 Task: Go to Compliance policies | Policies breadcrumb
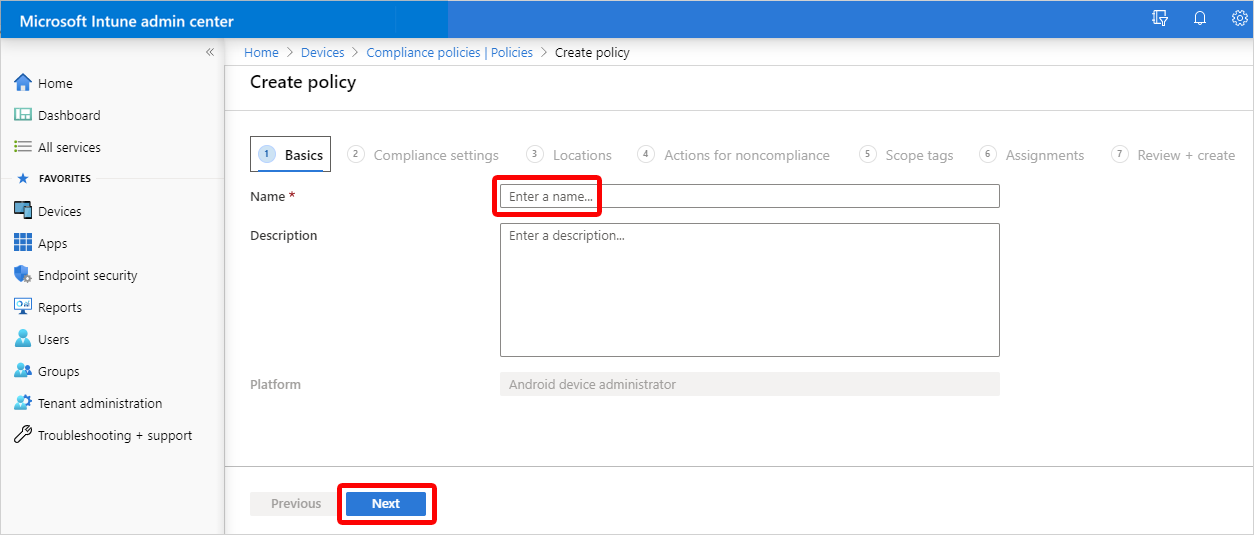point(450,52)
